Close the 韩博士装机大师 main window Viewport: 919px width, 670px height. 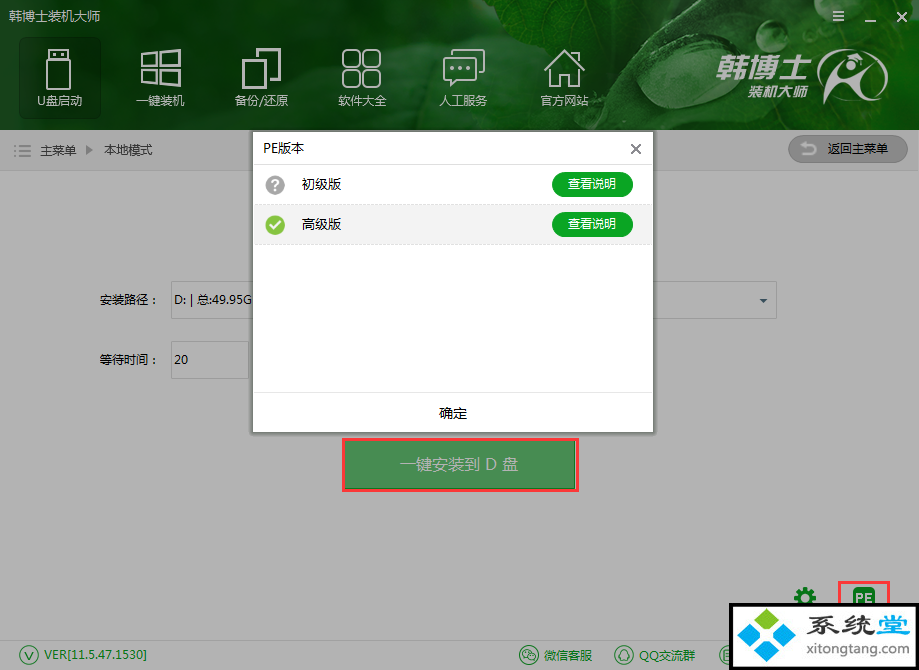coord(902,18)
